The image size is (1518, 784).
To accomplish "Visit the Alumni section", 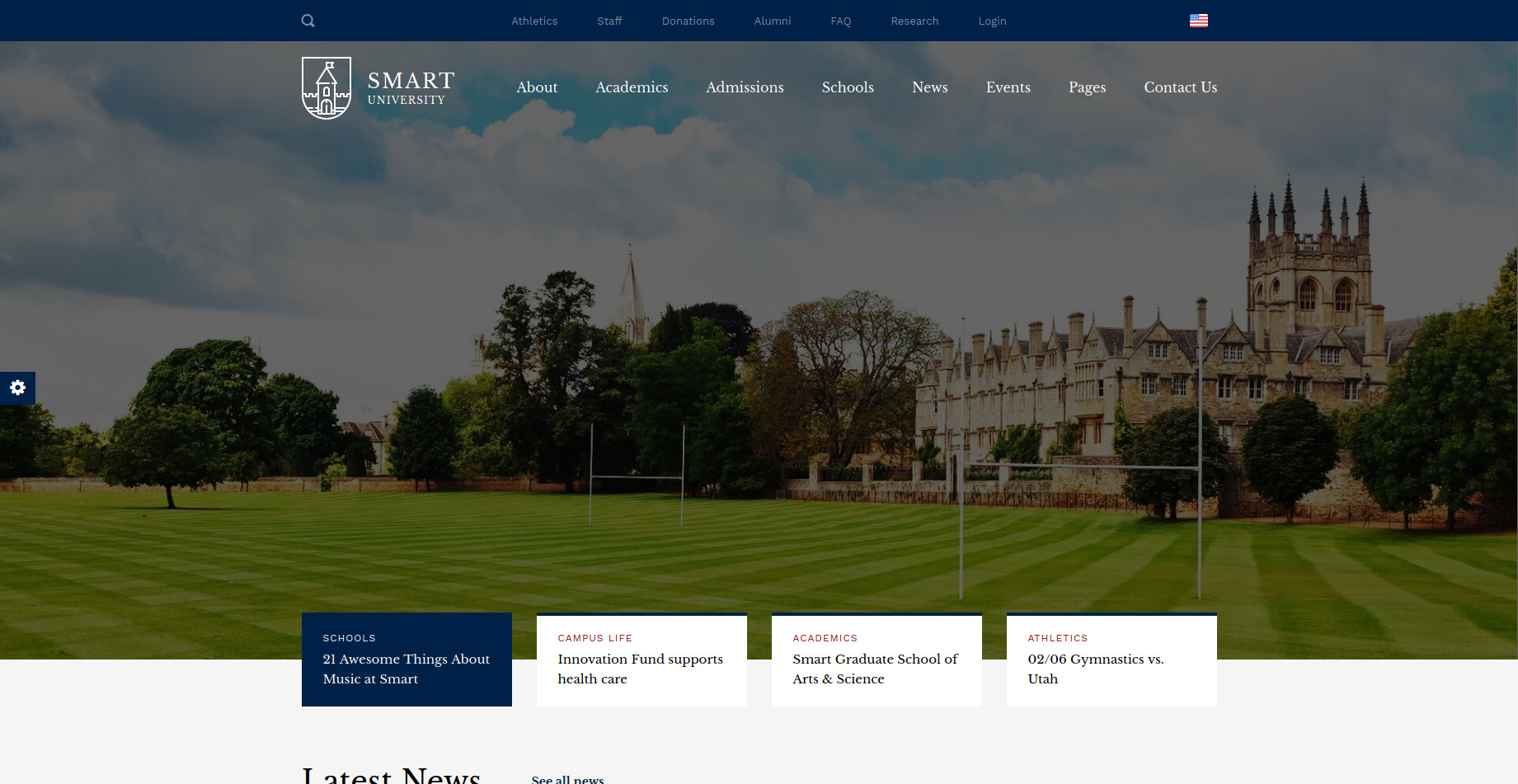I will pyautogui.click(x=772, y=21).
